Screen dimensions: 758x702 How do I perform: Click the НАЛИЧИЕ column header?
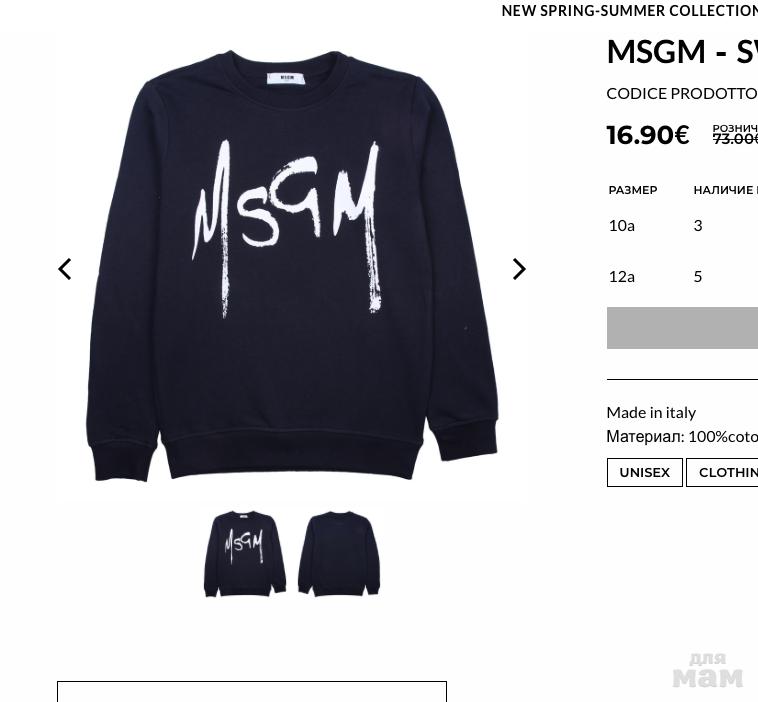(726, 190)
